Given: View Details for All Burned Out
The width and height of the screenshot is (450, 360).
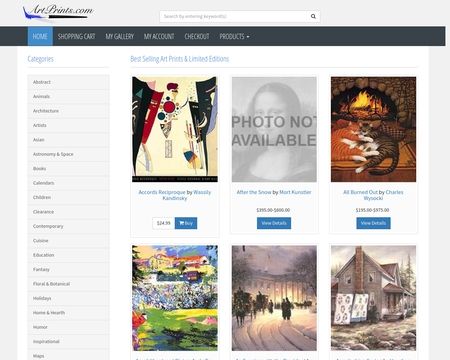Looking at the screenshot, I should 373,223.
